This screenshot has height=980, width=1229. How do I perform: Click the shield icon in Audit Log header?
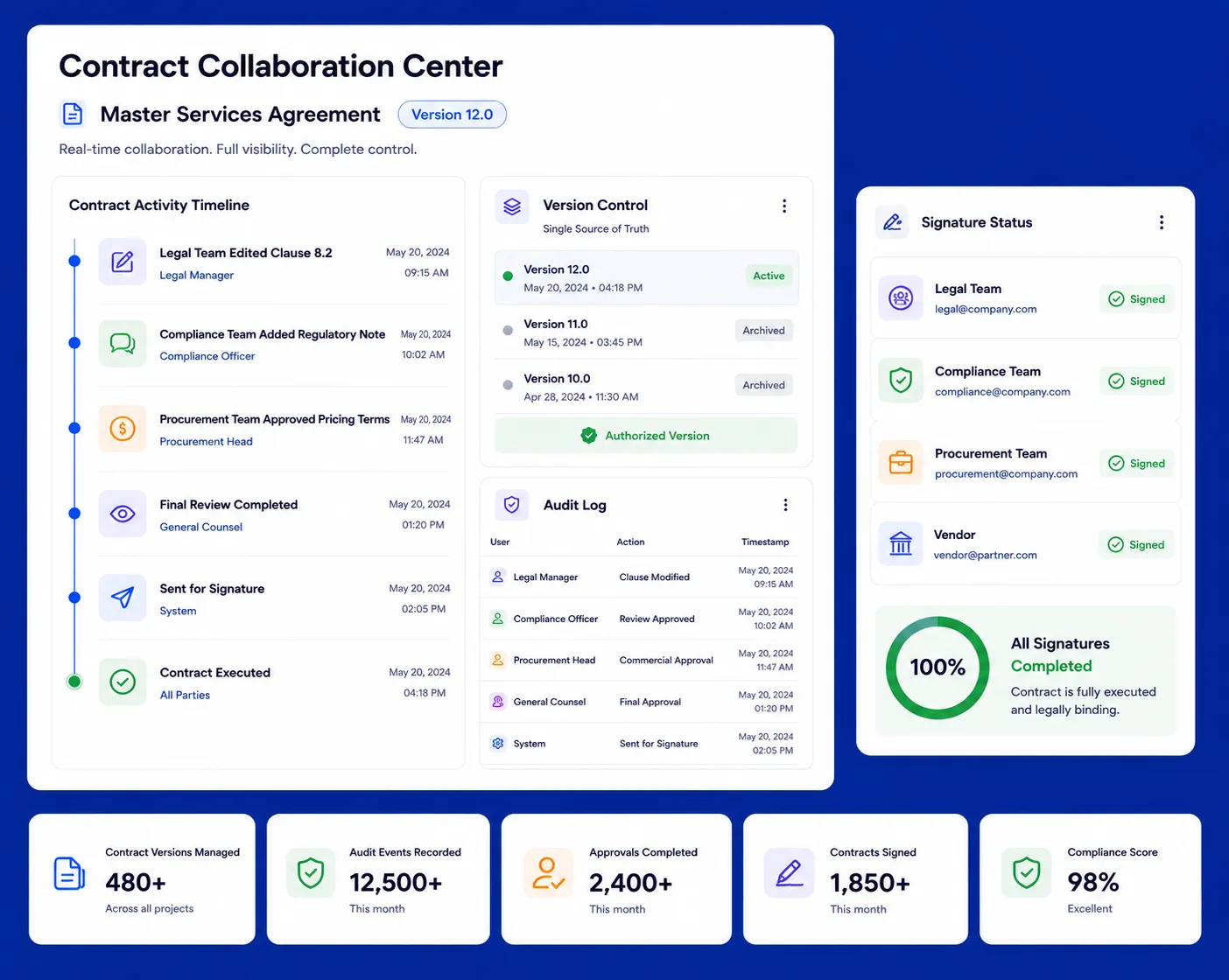[512, 505]
